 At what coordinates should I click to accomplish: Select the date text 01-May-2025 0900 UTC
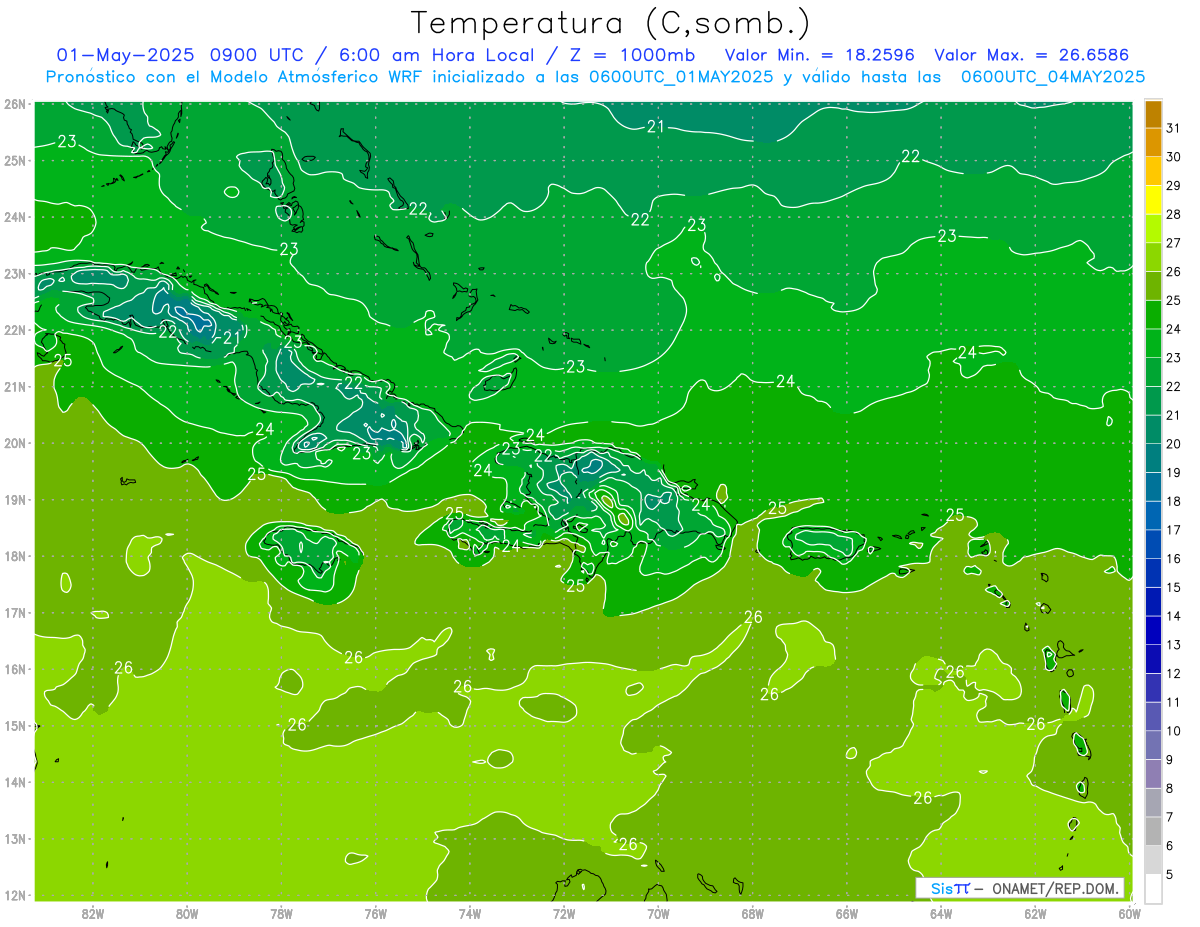coord(180,55)
